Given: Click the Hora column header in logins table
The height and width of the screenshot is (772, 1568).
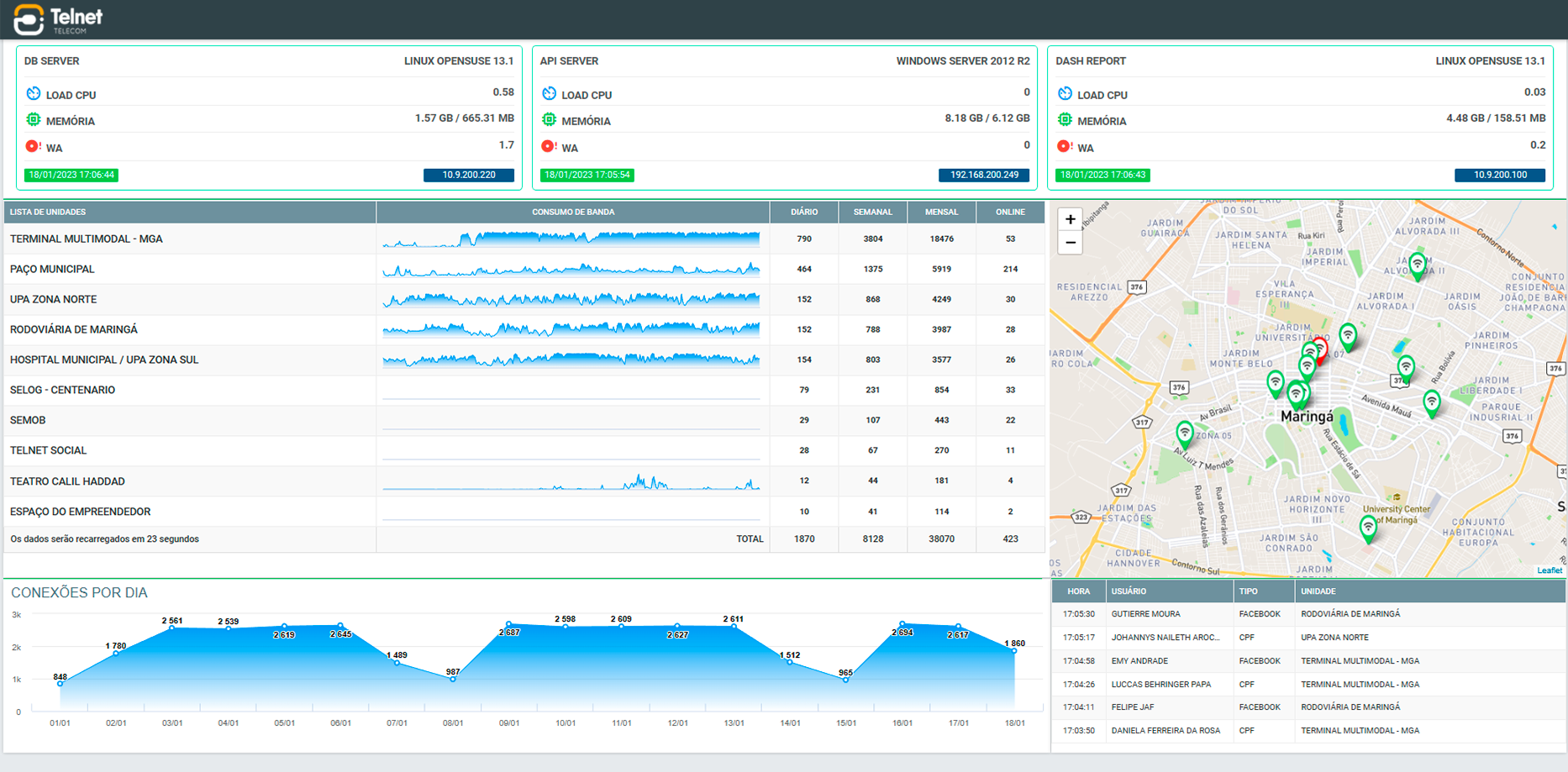Looking at the screenshot, I should coord(1079,591).
